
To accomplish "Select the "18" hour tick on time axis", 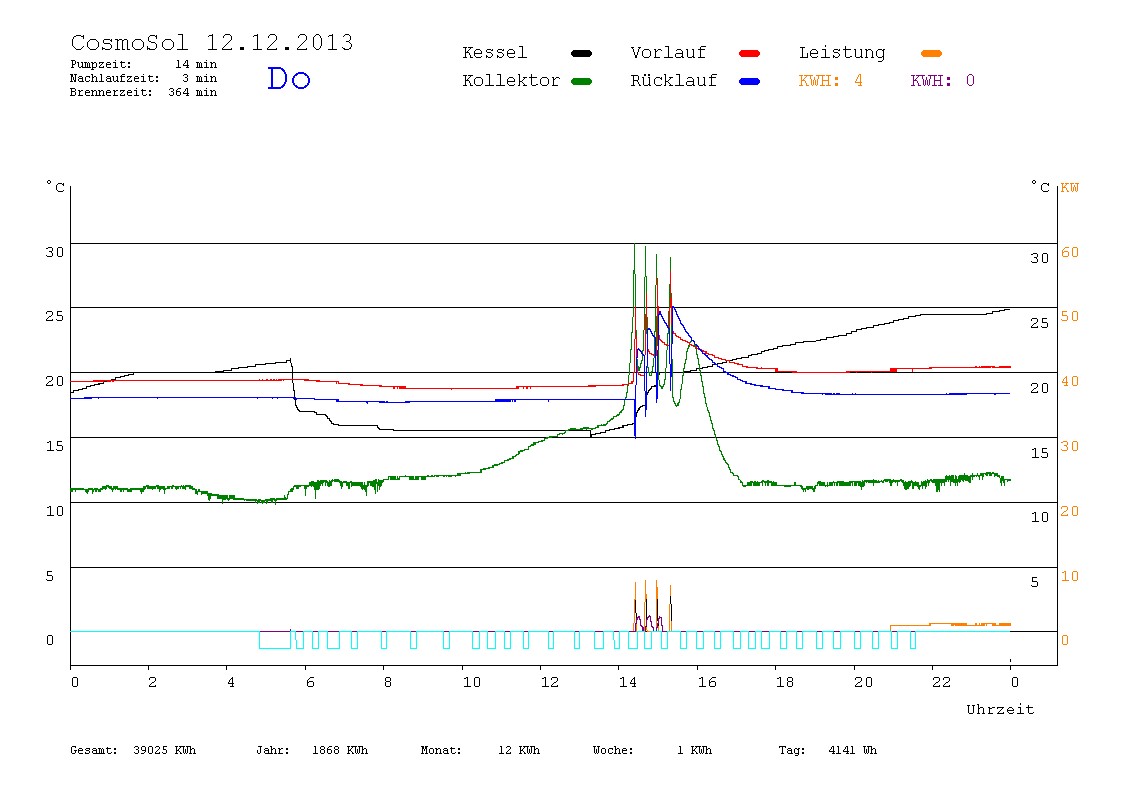I will [785, 682].
